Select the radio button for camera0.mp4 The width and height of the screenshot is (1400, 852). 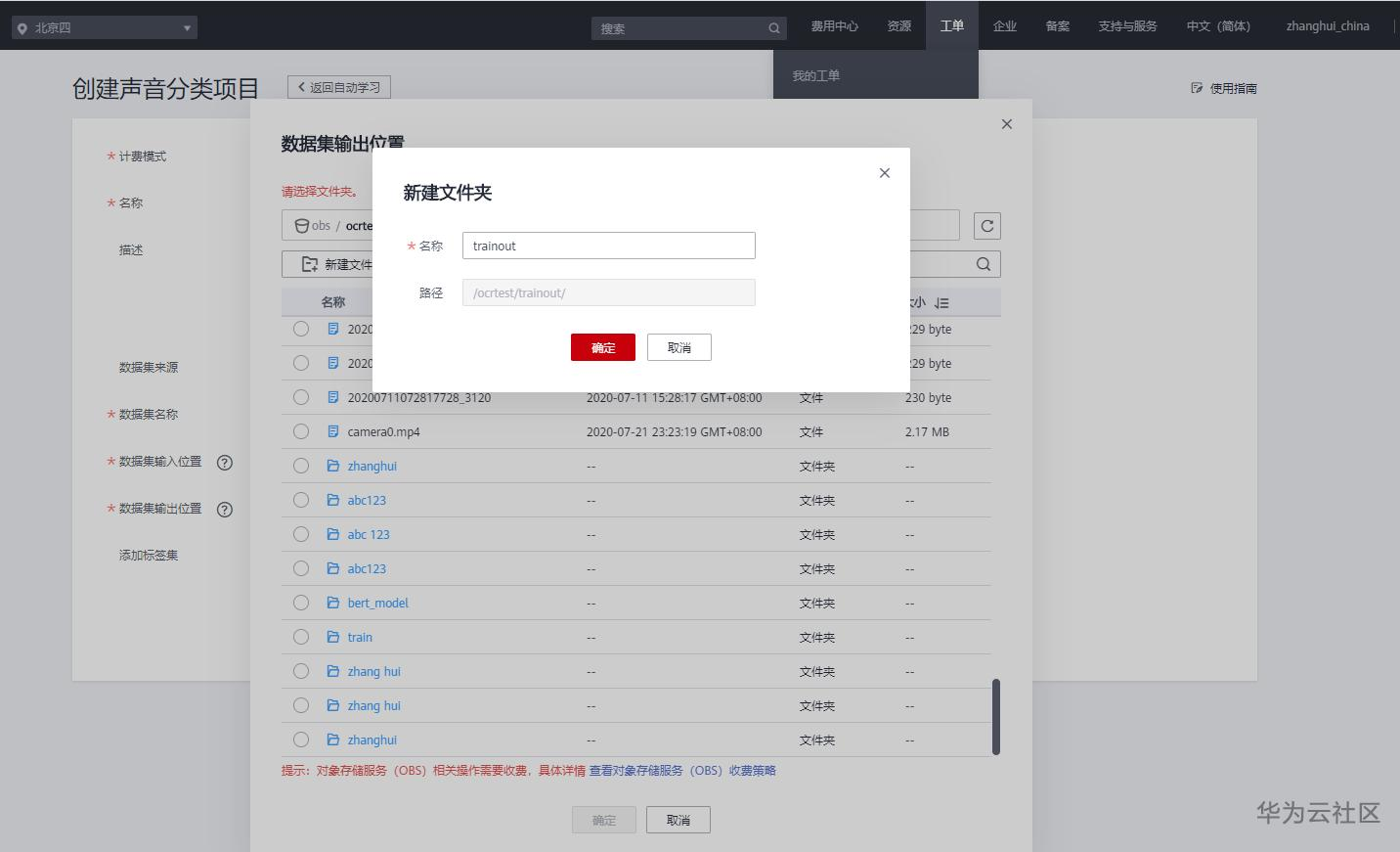[x=301, y=431]
